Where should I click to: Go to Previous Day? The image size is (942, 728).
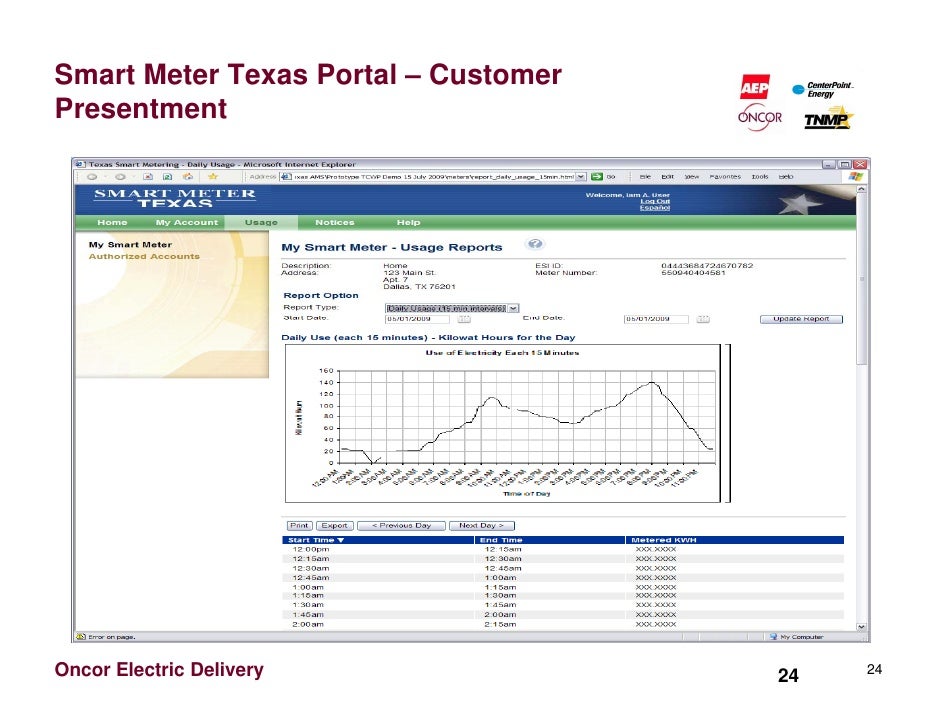click(401, 526)
